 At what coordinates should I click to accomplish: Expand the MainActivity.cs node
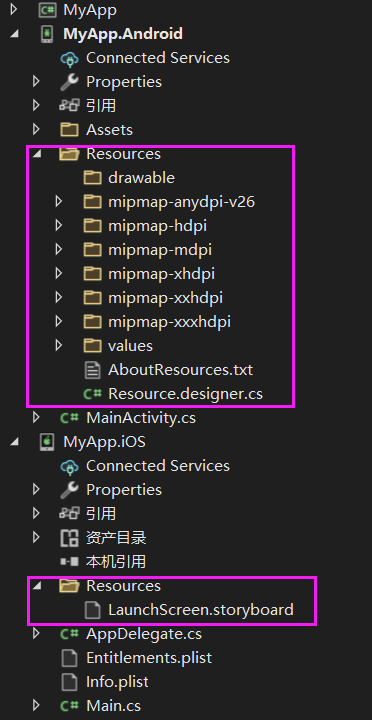coord(36,418)
